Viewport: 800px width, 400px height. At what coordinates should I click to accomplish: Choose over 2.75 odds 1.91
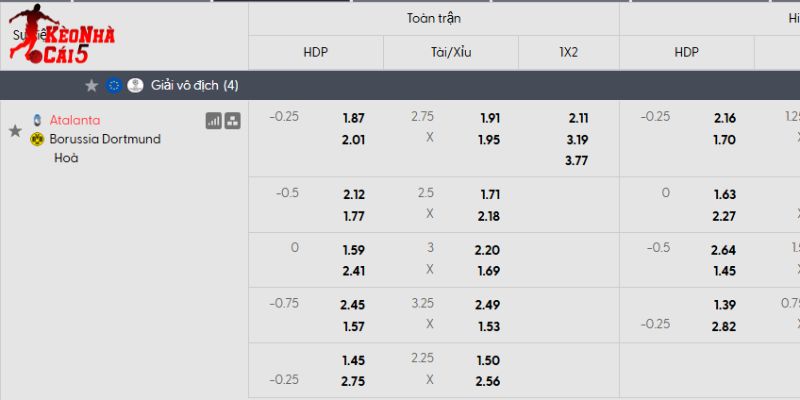490,118
